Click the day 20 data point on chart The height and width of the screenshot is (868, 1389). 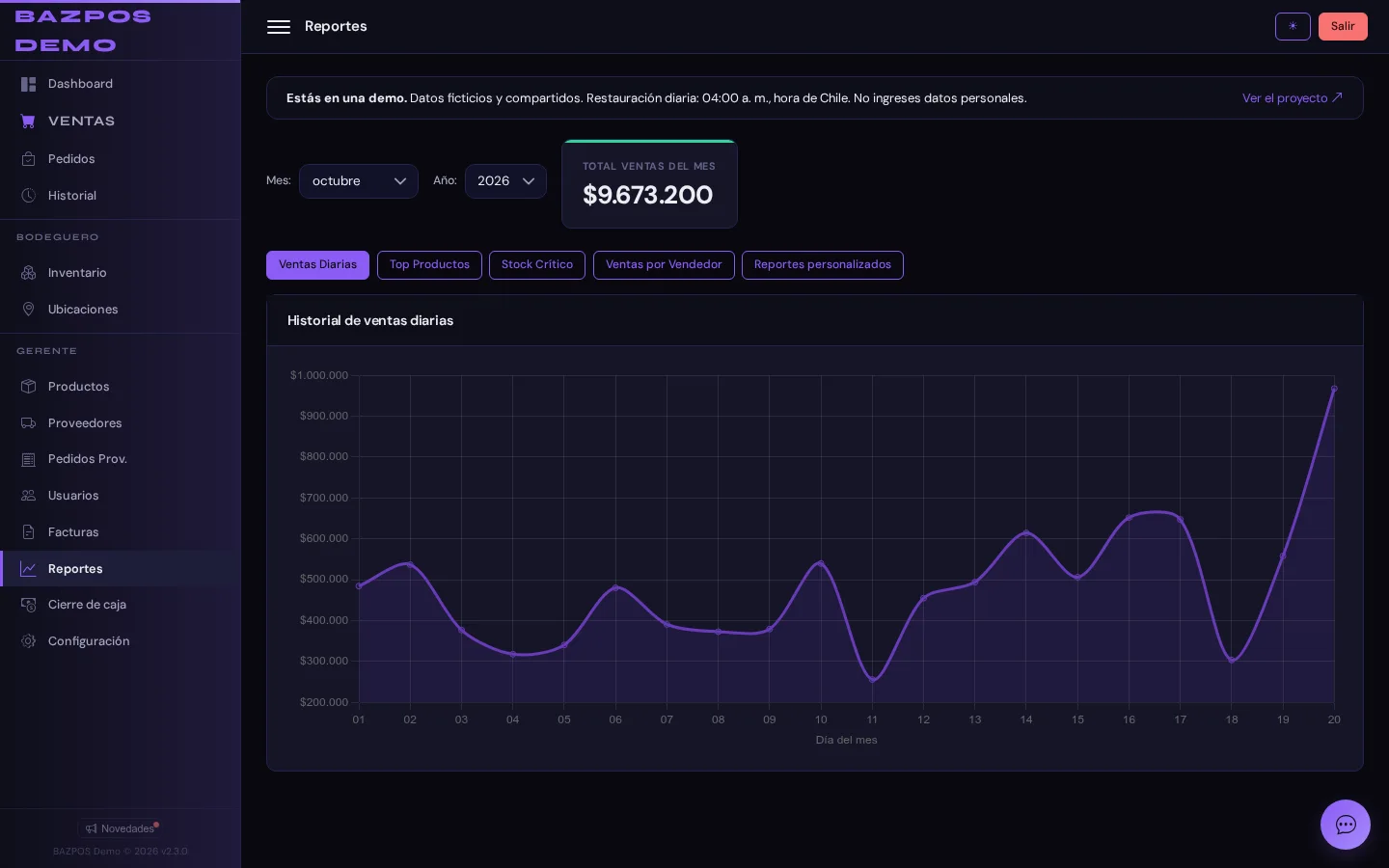click(1334, 389)
